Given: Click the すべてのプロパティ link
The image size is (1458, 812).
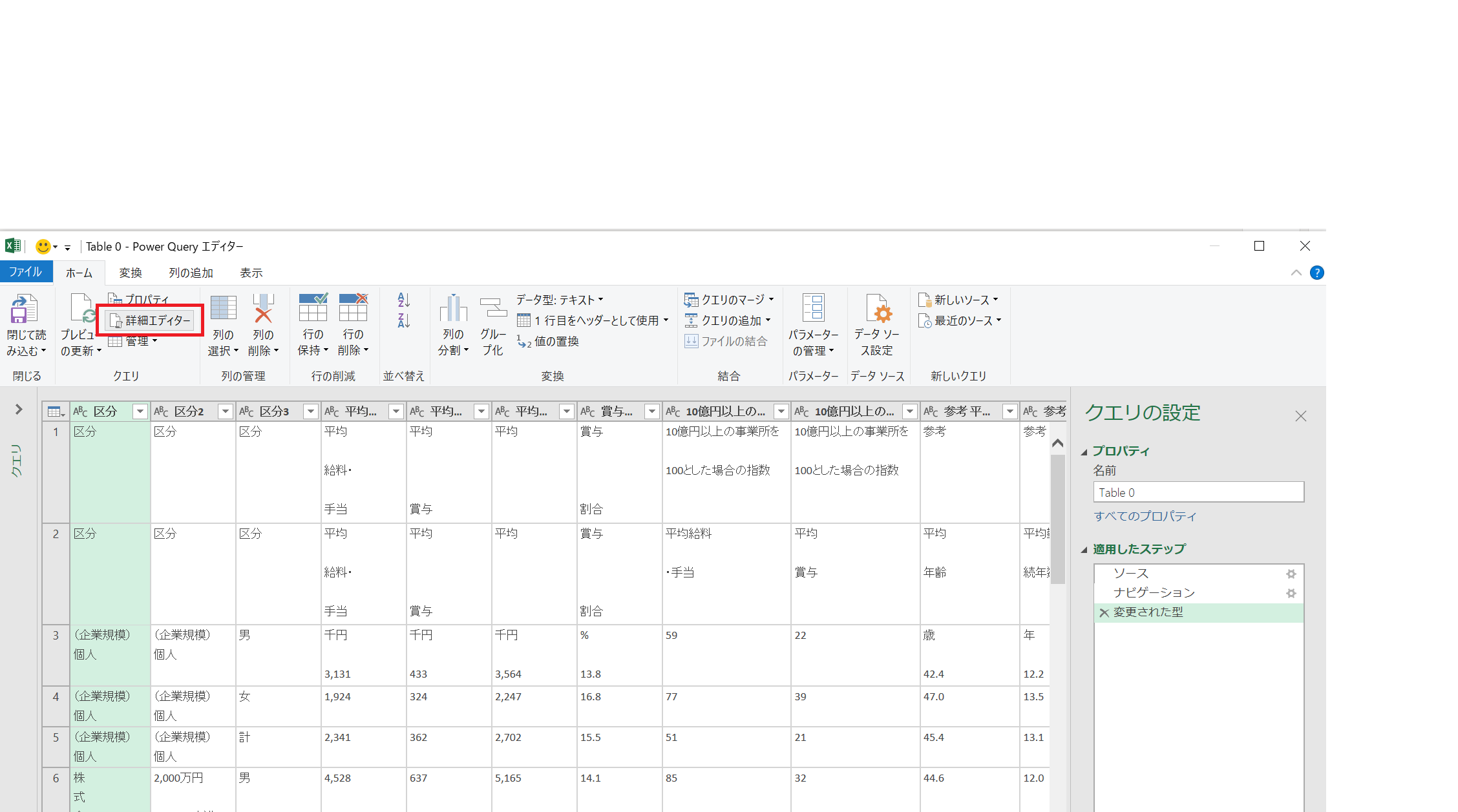Looking at the screenshot, I should click(x=1145, y=516).
